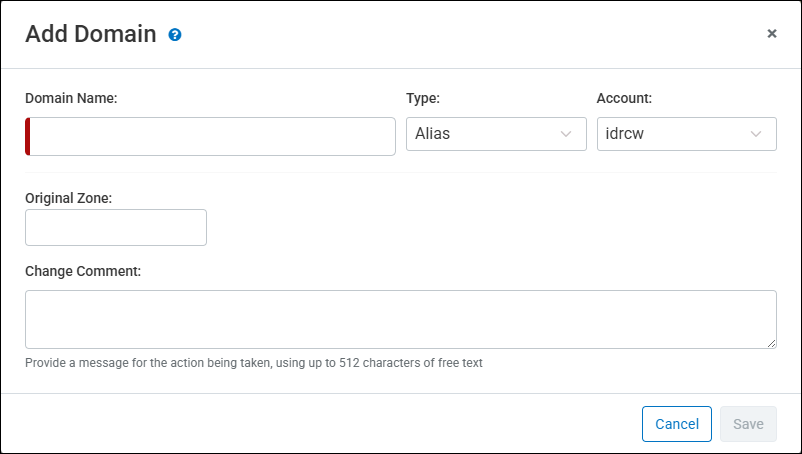Image resolution: width=802 pixels, height=454 pixels.
Task: Click the "Original Zone:" label
Action: (x=68, y=198)
